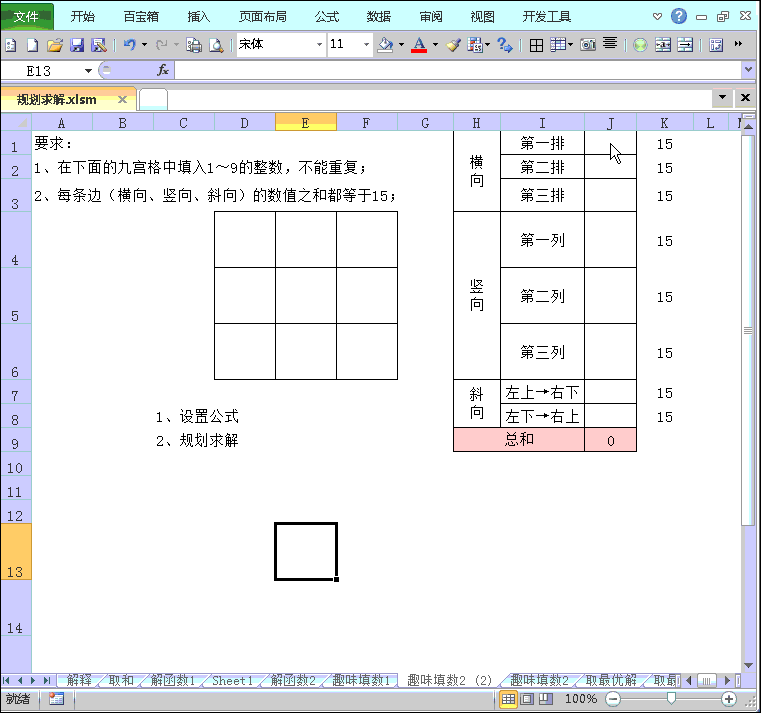Click the Print Preview magnifier icon
This screenshot has width=761, height=713.
(216, 45)
